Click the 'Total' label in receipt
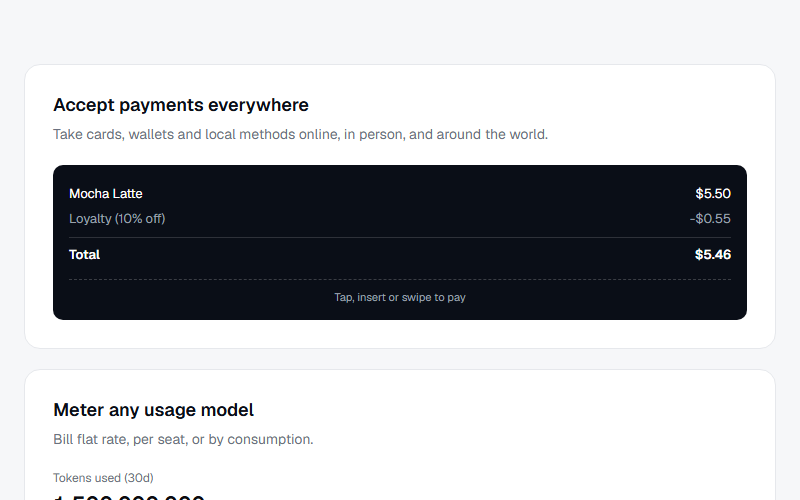This screenshot has width=800, height=500. 84,254
